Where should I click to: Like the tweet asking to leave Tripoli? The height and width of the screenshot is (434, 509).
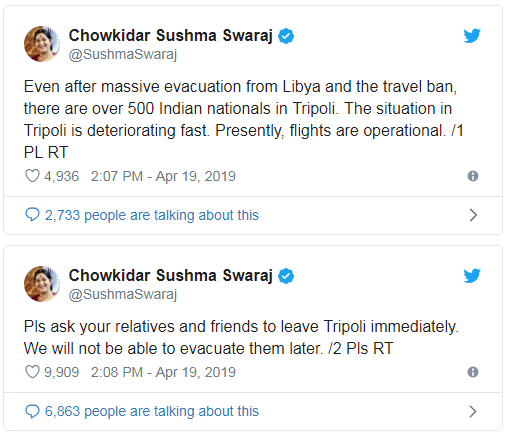pyautogui.click(x=32, y=372)
